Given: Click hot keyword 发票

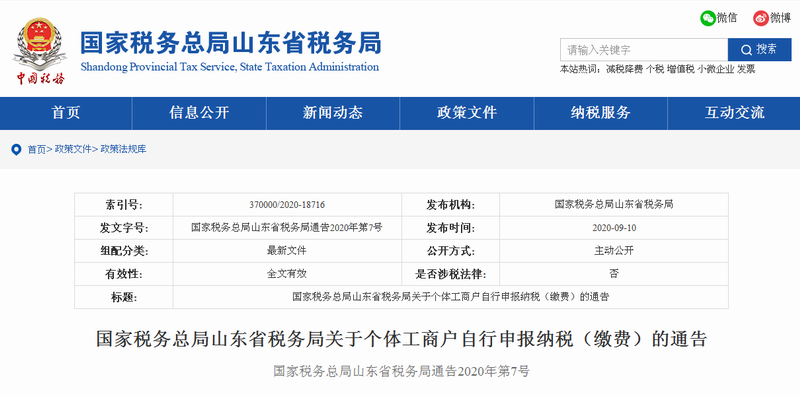Looking at the screenshot, I should click(x=745, y=69).
